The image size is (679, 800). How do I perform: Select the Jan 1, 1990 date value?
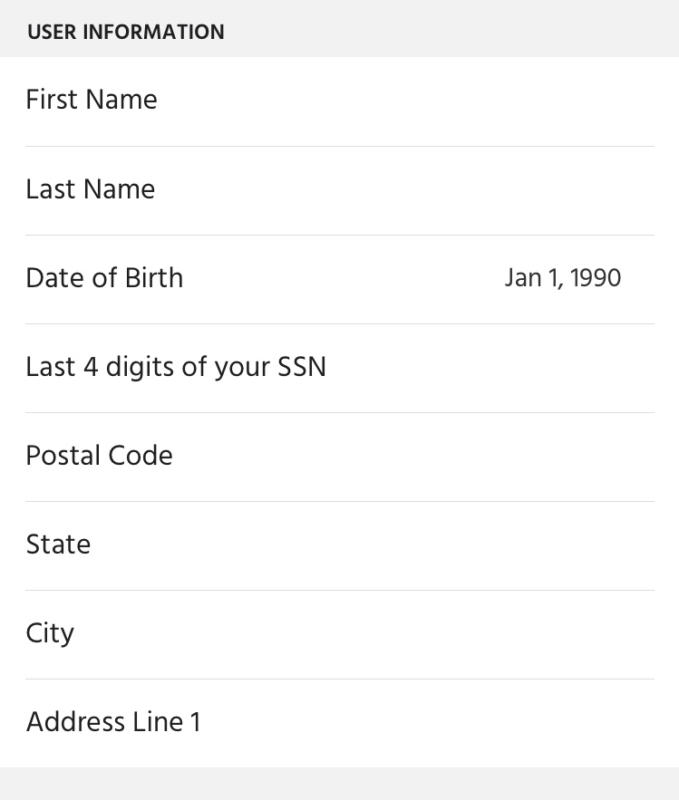point(563,279)
